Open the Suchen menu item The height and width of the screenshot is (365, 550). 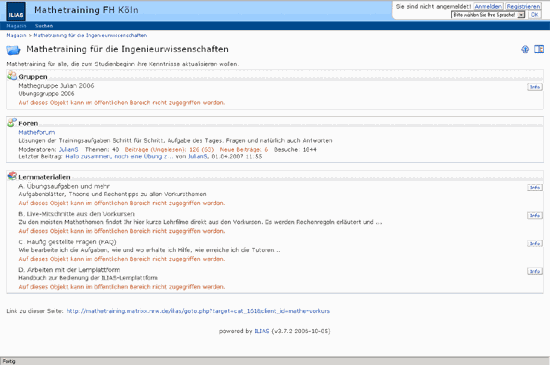44,26
